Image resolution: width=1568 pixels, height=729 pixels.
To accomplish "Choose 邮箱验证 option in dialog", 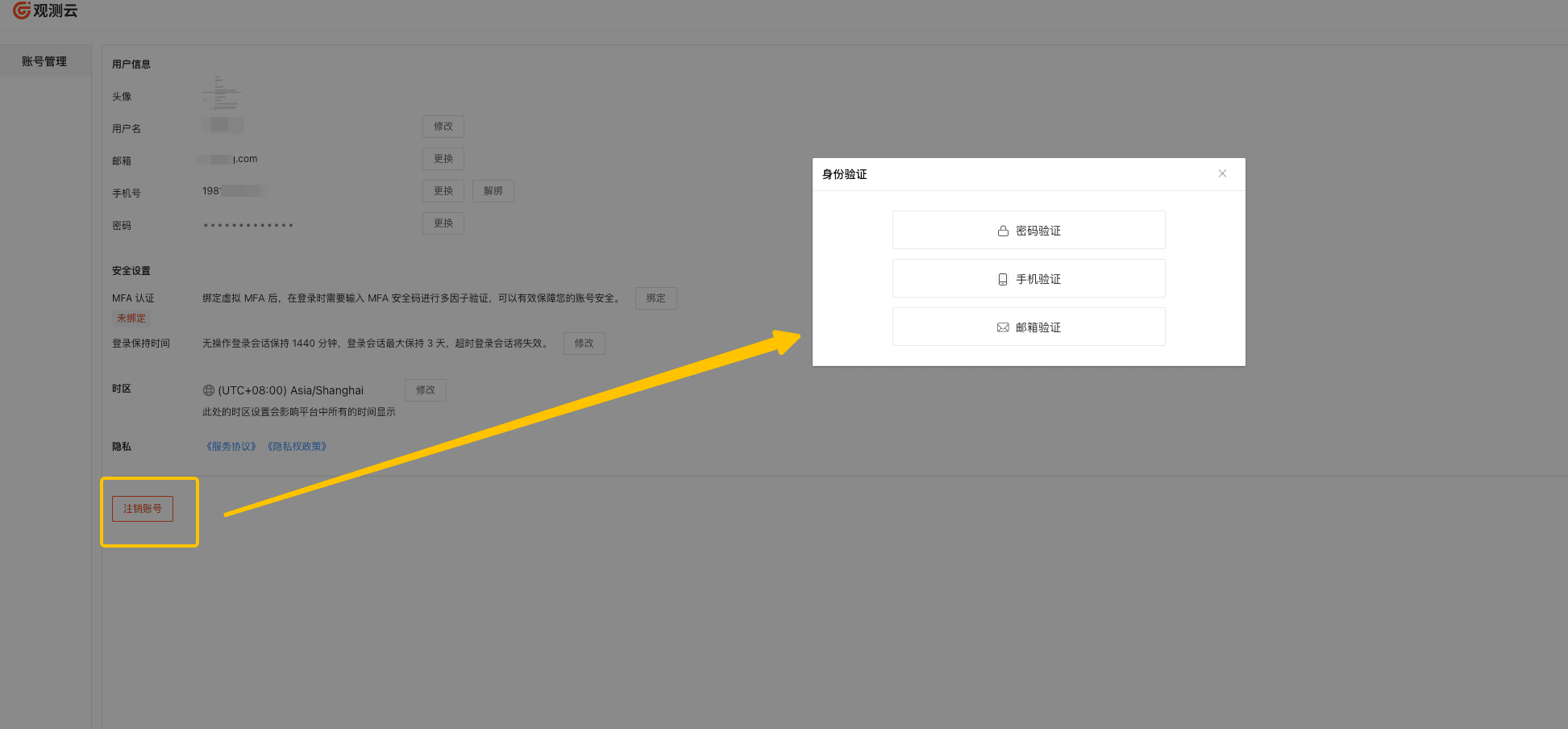I will tap(1029, 327).
